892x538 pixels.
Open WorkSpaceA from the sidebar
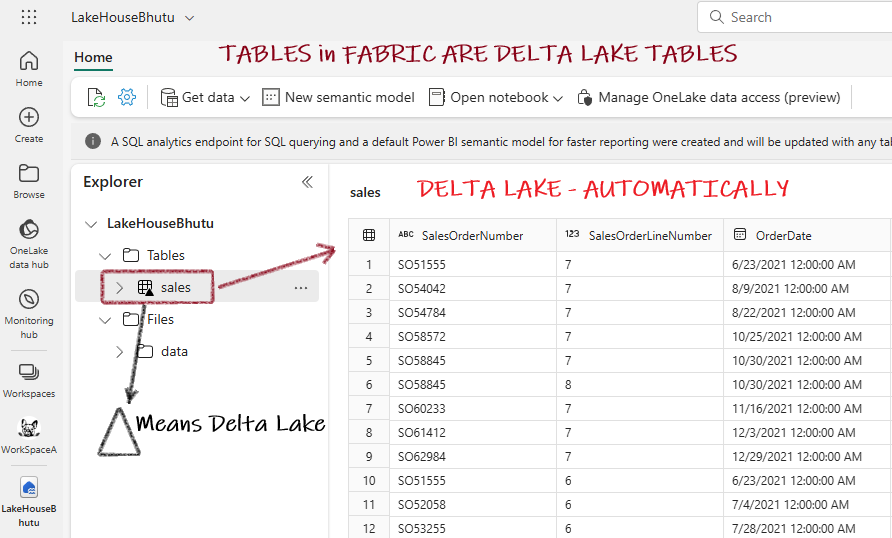tap(29, 437)
